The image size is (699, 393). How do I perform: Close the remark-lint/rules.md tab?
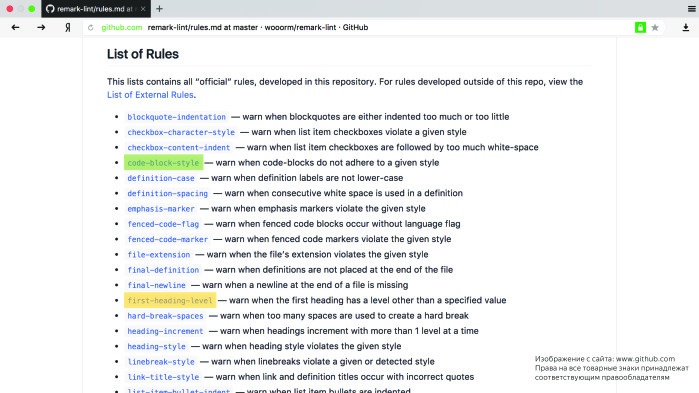[x=143, y=9]
